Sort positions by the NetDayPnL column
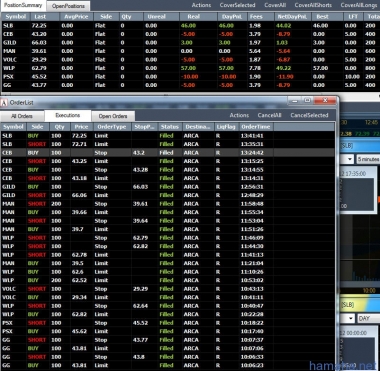 click(293, 17)
